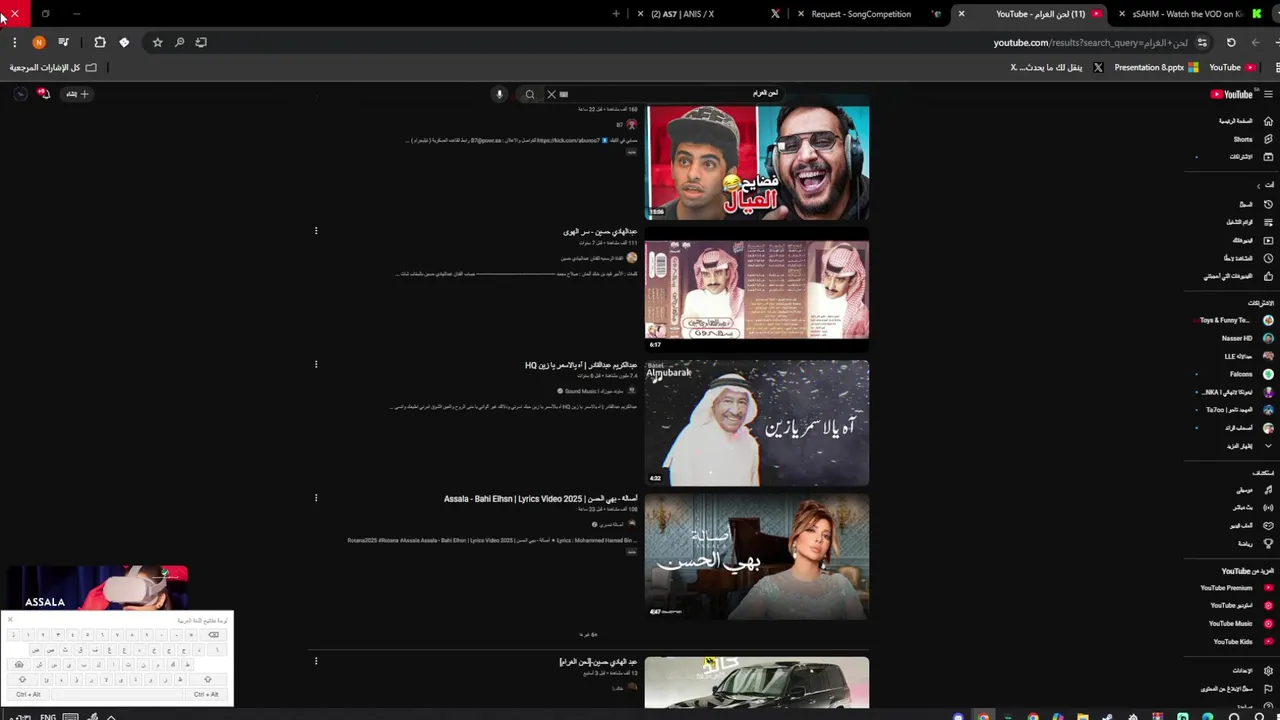Viewport: 1280px width, 720px height.
Task: Open the all bookmarks folder in bookmarks bar
Action: pos(53,68)
